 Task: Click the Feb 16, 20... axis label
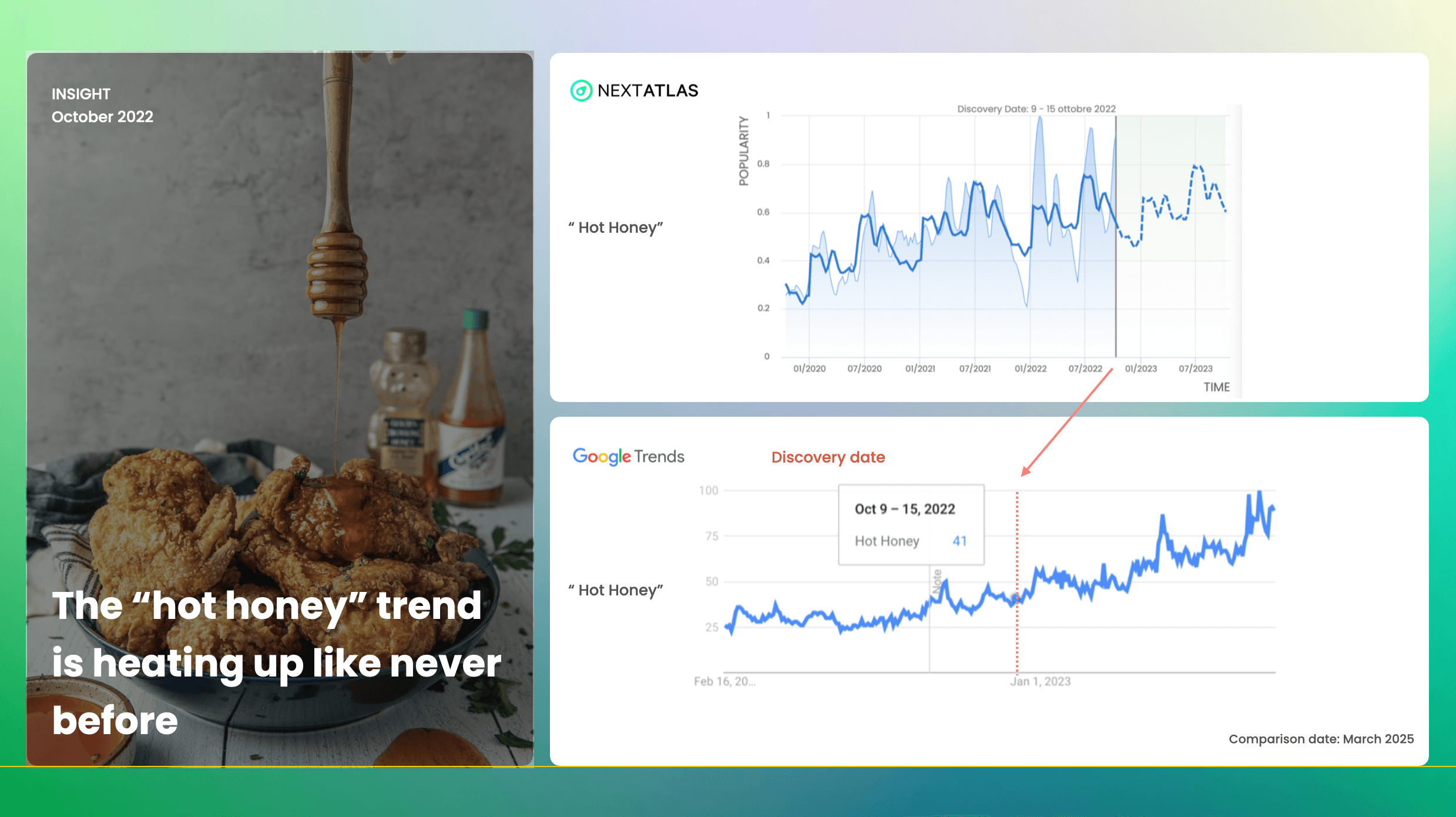click(x=724, y=681)
